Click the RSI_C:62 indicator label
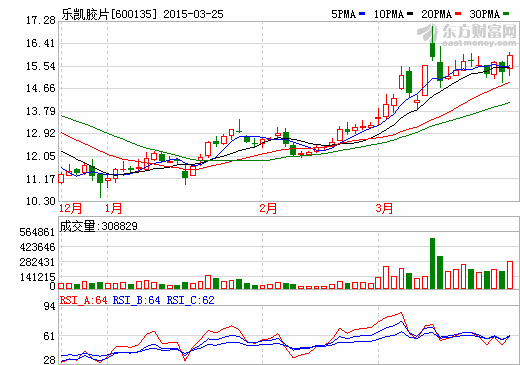The height and width of the screenshot is (365, 520). click(190, 300)
